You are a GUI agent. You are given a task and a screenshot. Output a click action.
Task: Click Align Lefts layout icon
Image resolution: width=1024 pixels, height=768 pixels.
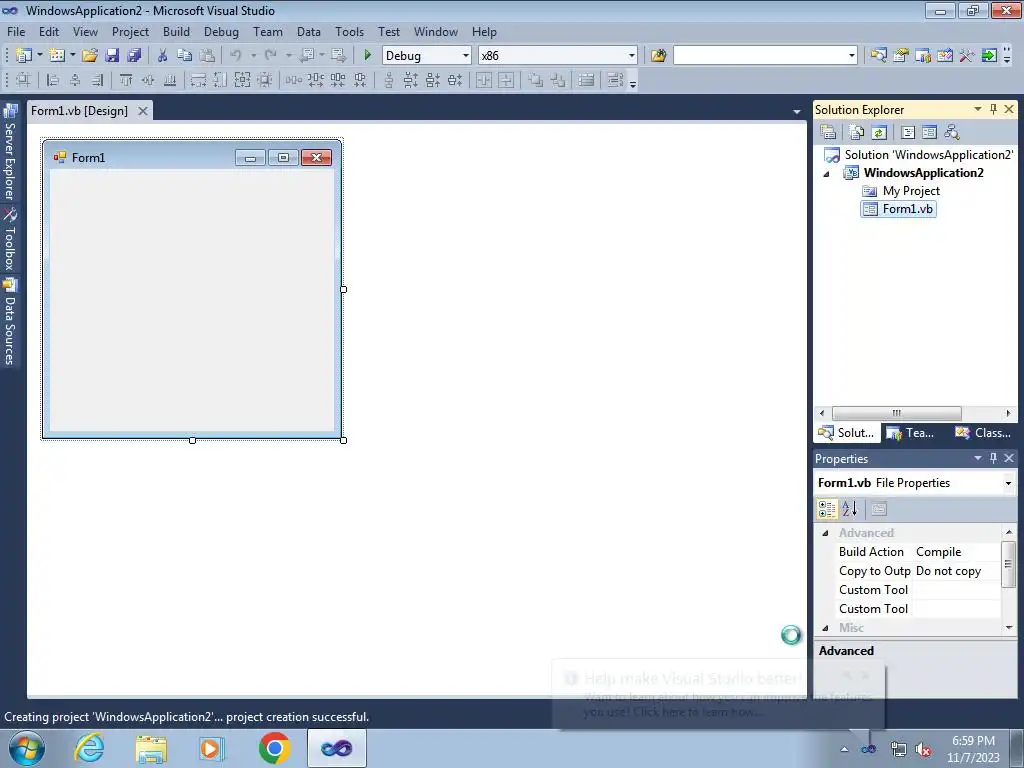53,80
